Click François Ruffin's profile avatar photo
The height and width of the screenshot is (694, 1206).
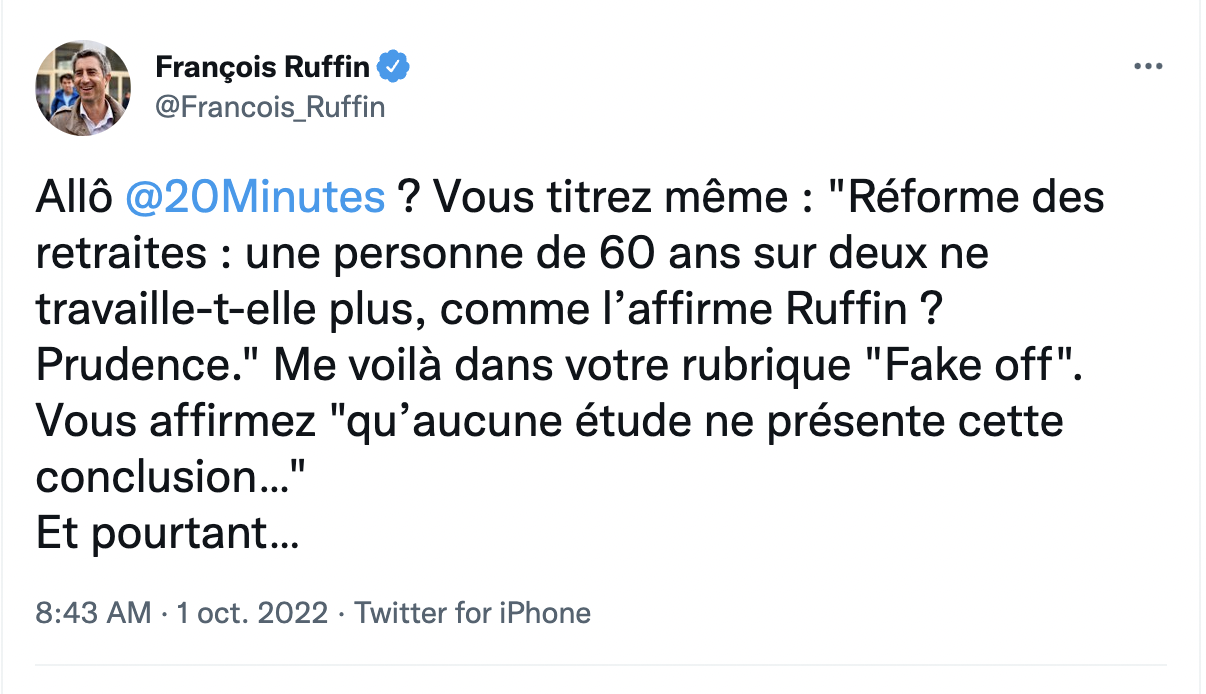tap(84, 88)
